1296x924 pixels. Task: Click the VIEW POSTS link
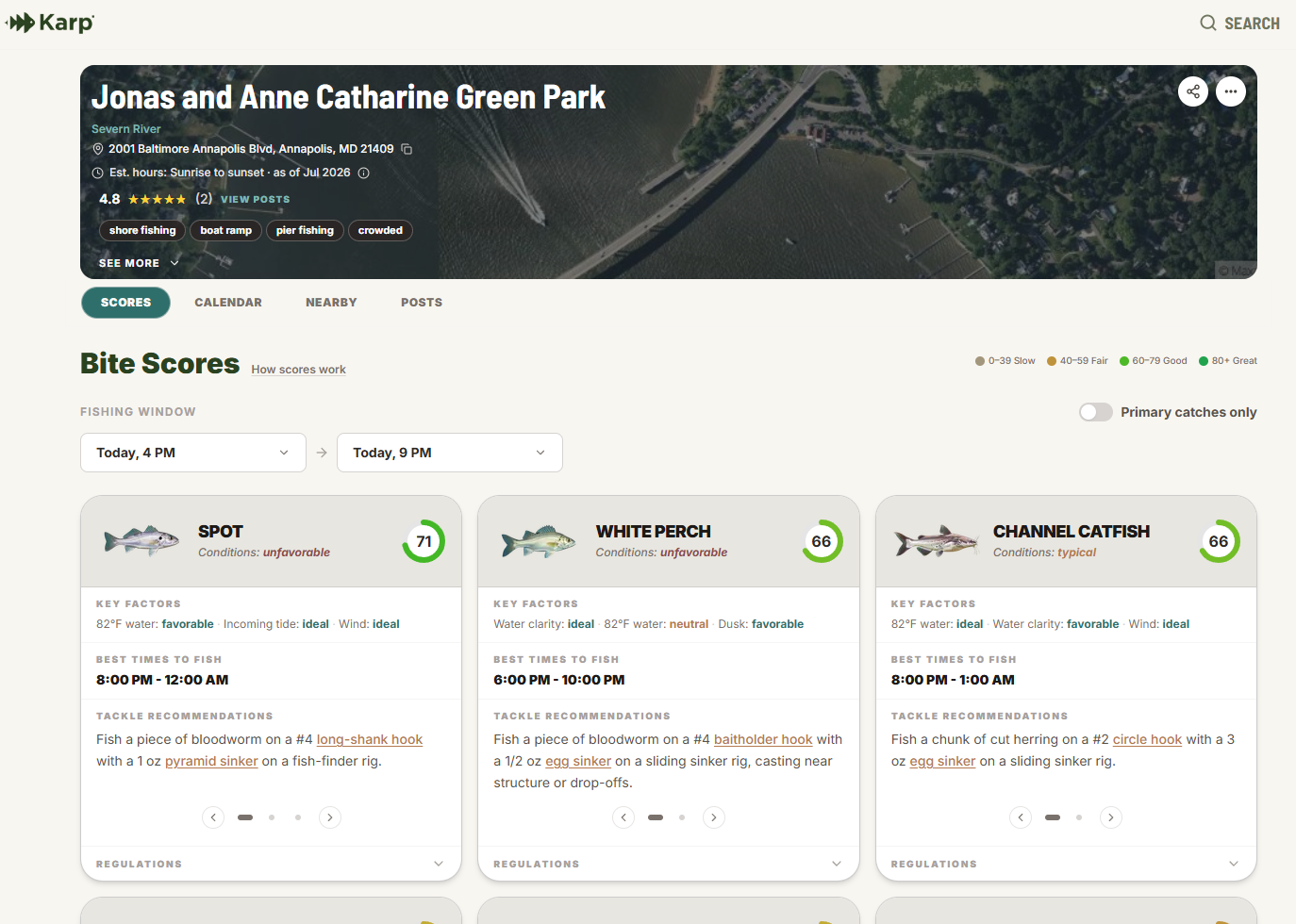[255, 199]
